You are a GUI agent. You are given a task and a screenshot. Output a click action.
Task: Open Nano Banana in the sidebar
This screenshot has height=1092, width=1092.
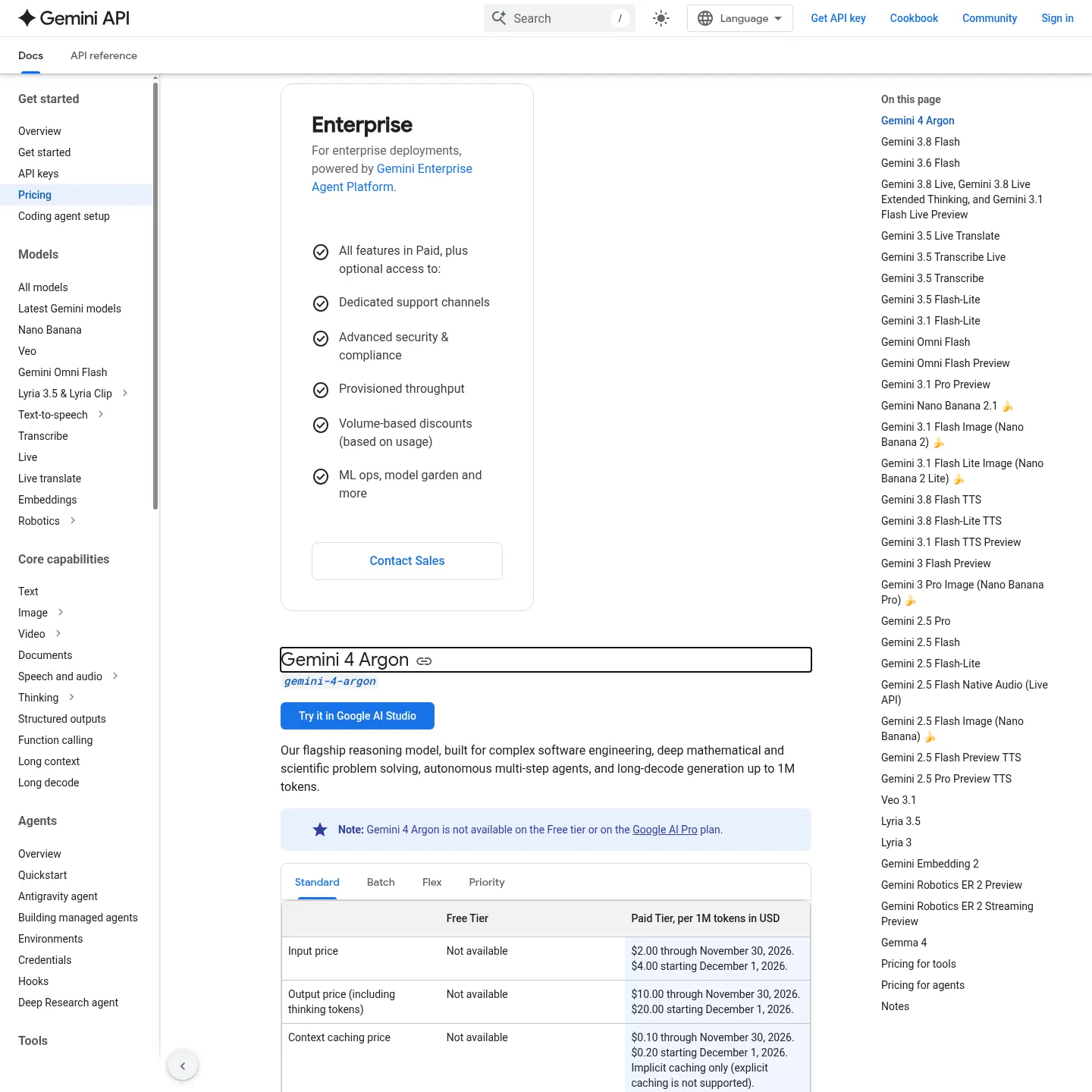click(x=50, y=330)
